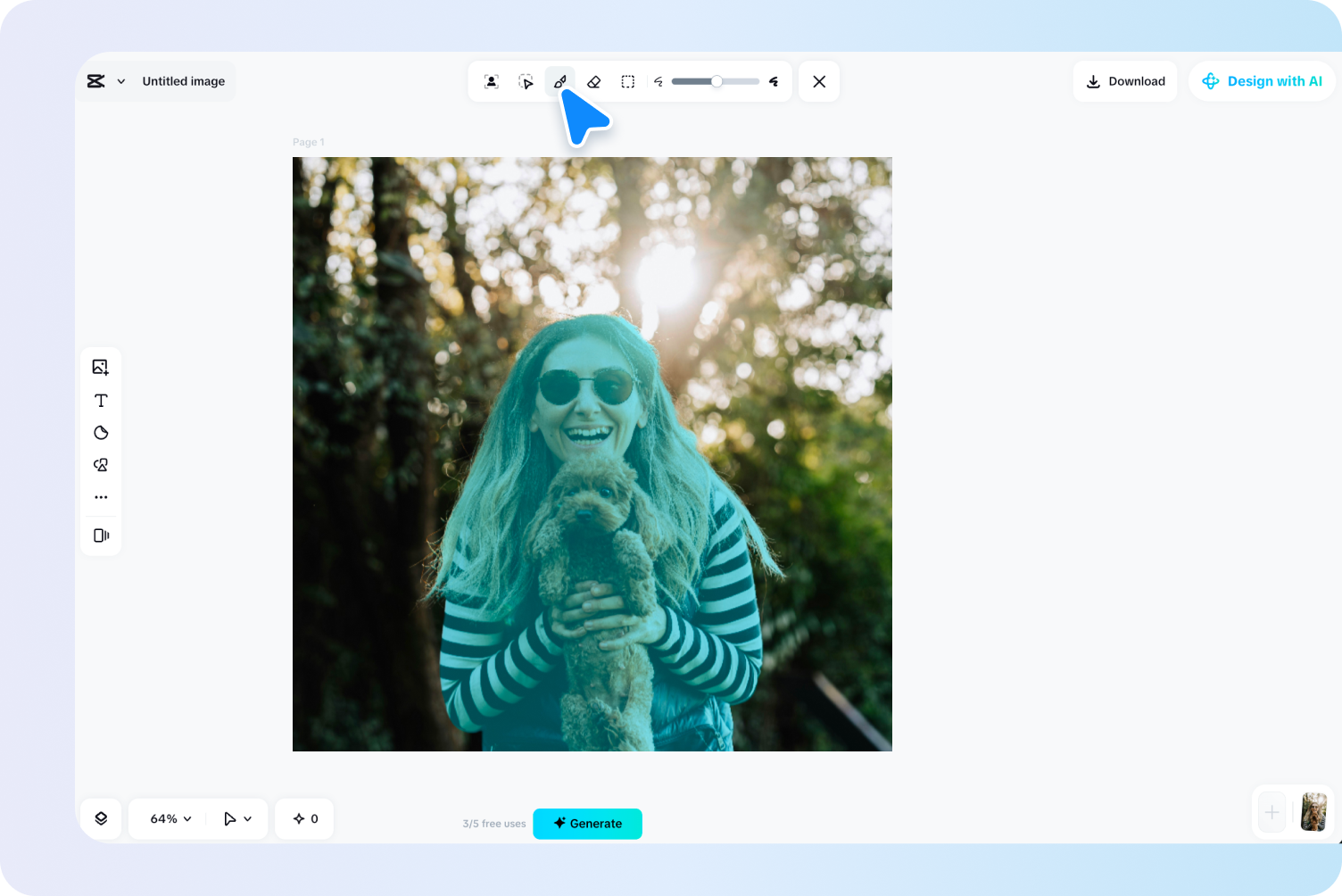Open the add image panel
Viewport: 1342px width, 896px height.
tap(101, 366)
